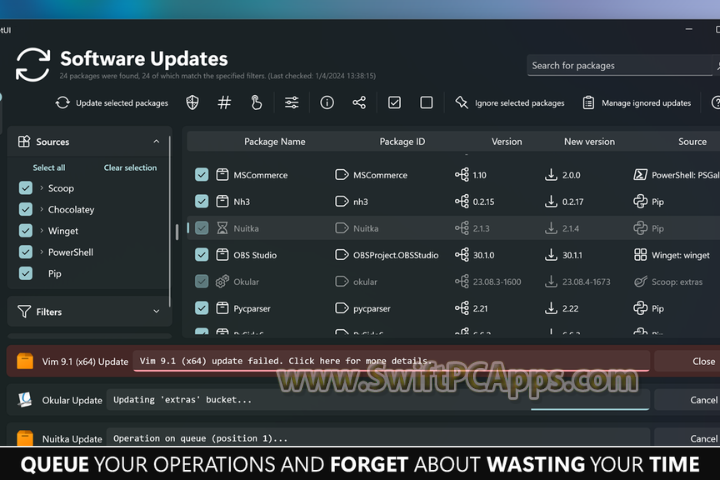Click the OBS Studio package box icon
The width and height of the screenshot is (720, 480).
point(222,254)
